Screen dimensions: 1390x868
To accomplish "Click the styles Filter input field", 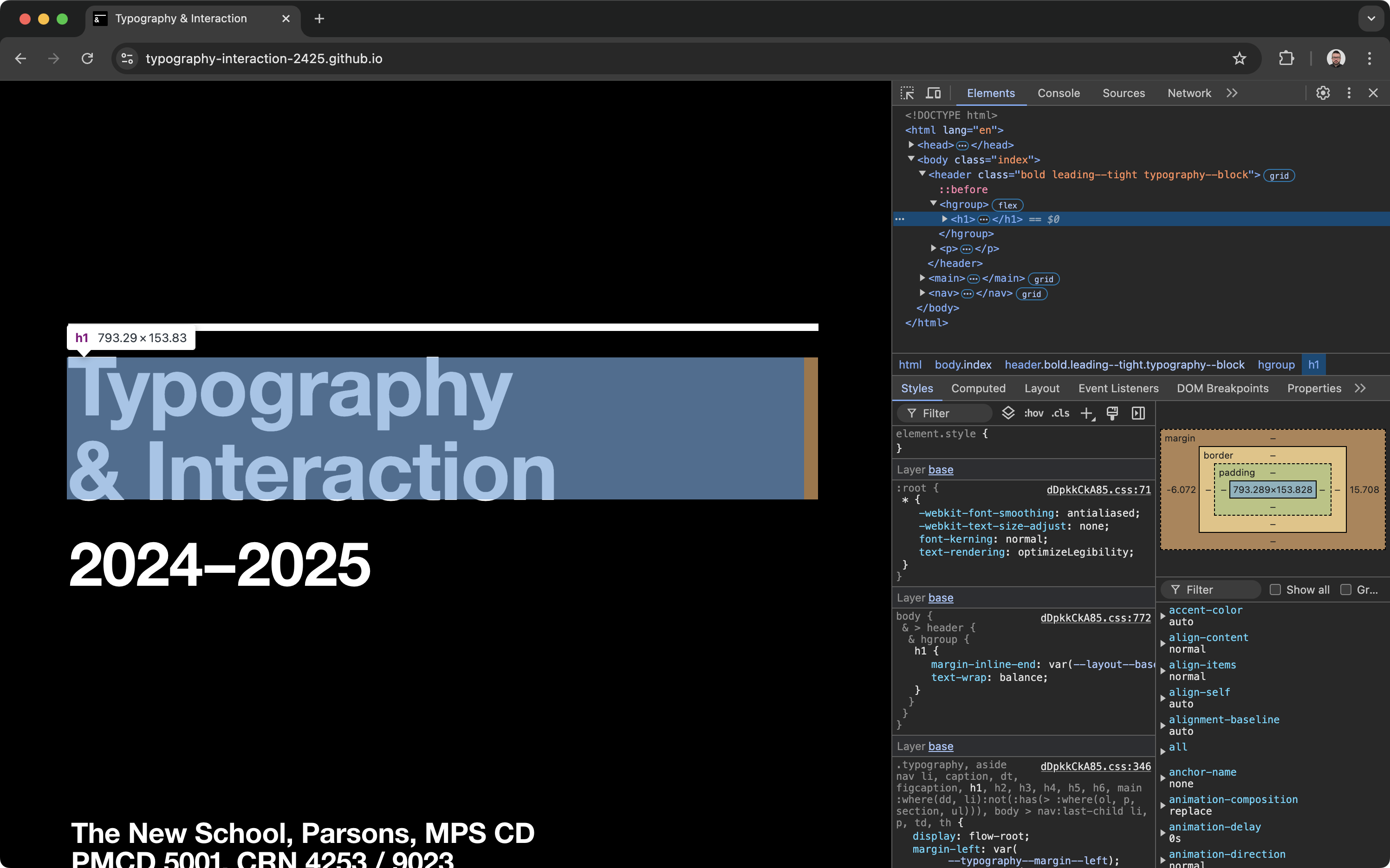I will pos(944,413).
